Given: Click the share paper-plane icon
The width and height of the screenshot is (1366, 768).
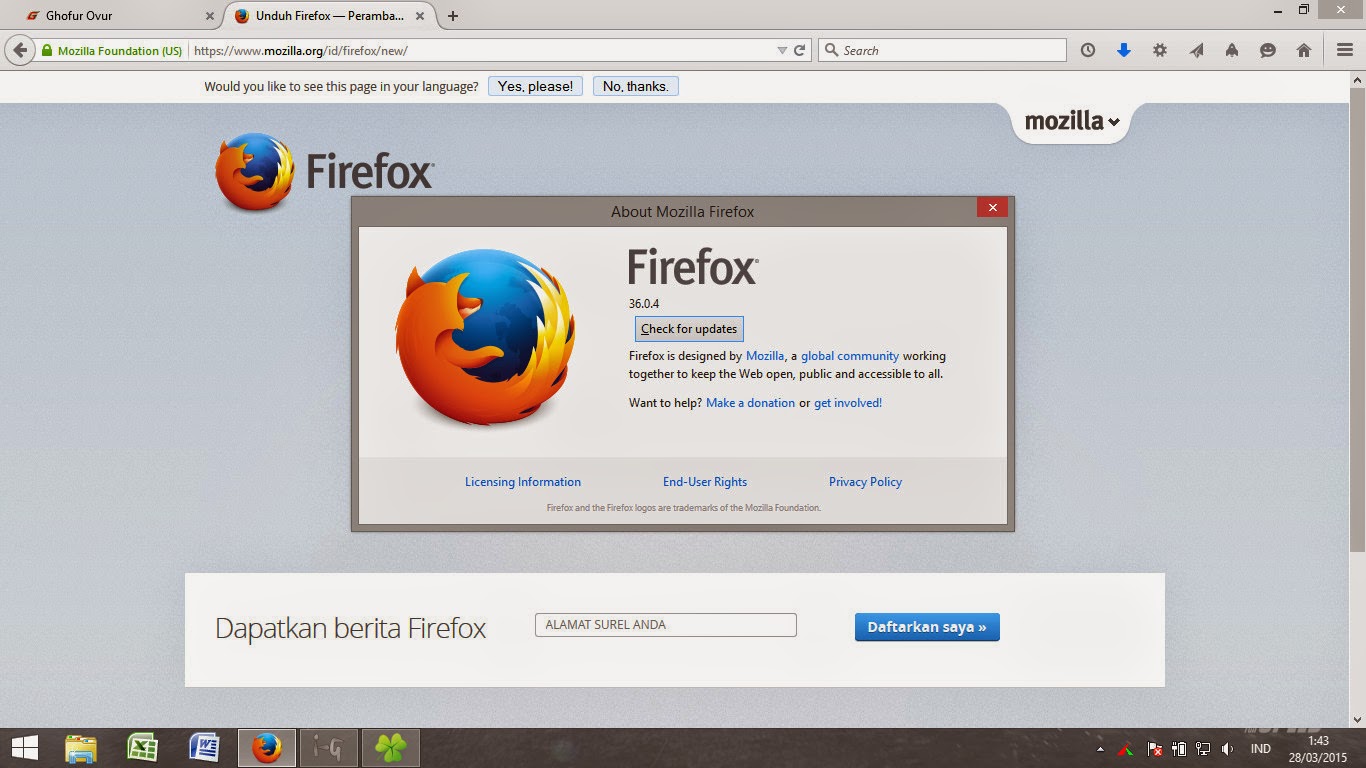Looking at the screenshot, I should point(1196,49).
